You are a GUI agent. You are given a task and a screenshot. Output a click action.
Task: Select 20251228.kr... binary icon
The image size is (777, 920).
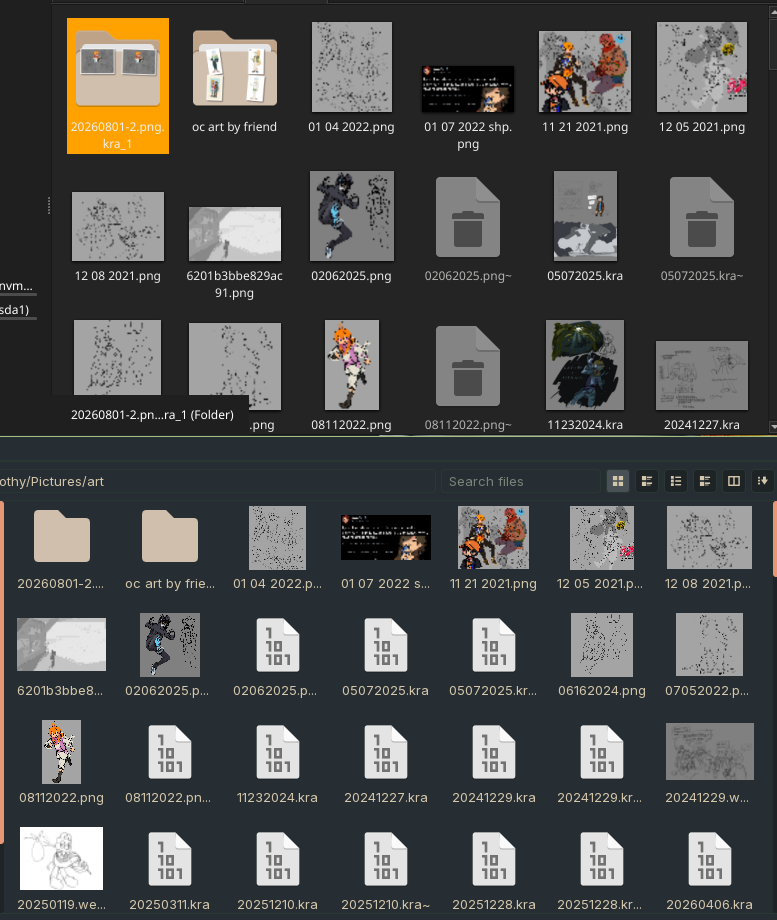[602, 859]
